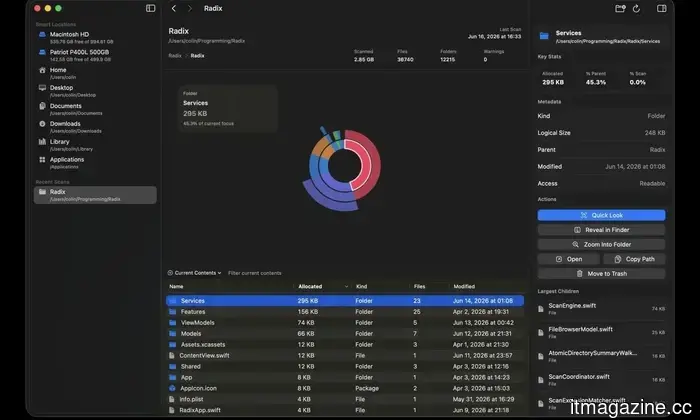Viewport: 700px width, 420px height.
Task: Toggle the left sidebar panel icon
Action: [150, 8]
